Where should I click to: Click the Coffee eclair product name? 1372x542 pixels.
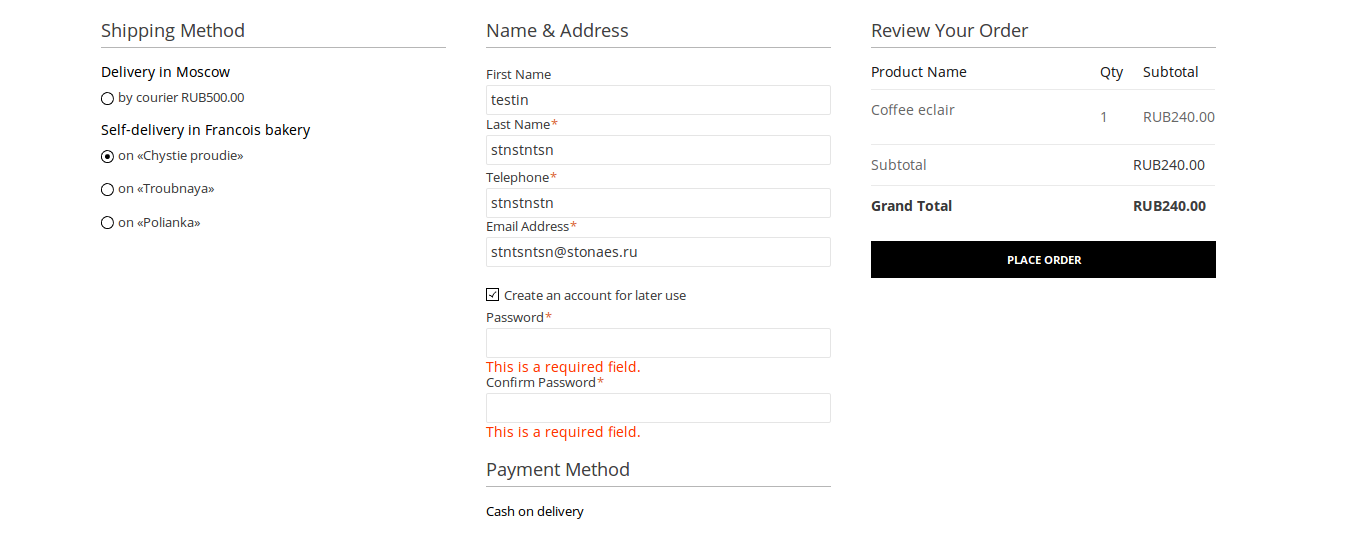pos(913,110)
